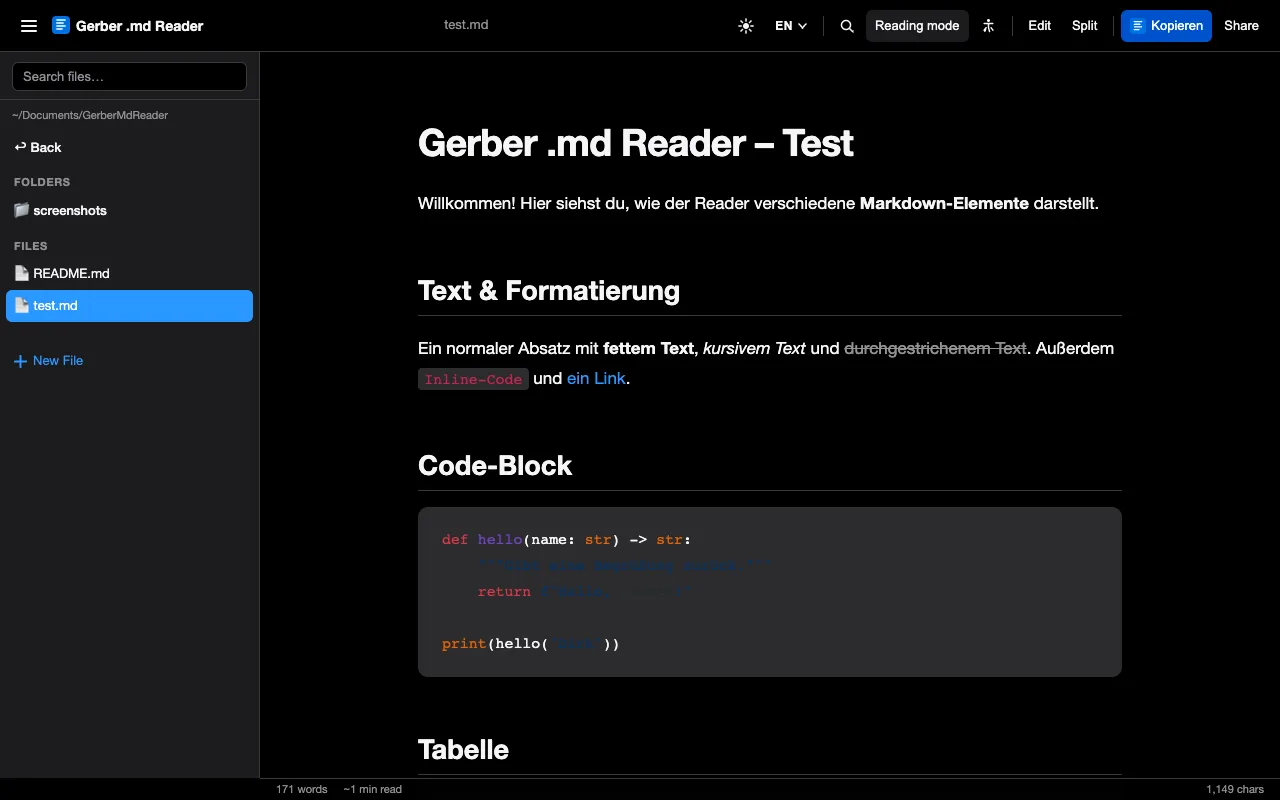Follow the 'ein Link' hyperlink
This screenshot has width=1280, height=800.
click(596, 378)
